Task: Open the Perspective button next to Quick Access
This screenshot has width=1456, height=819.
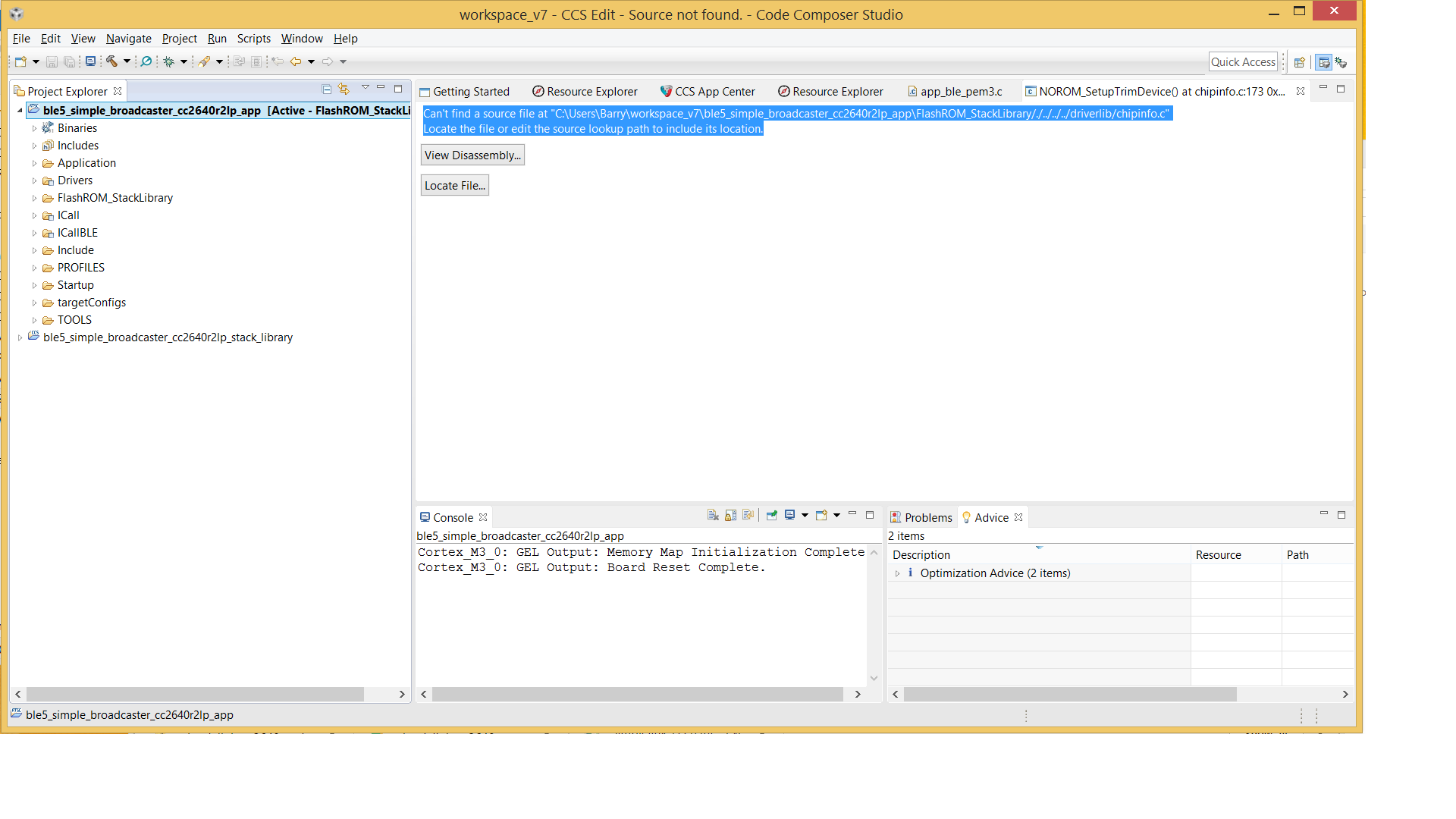Action: [1299, 62]
